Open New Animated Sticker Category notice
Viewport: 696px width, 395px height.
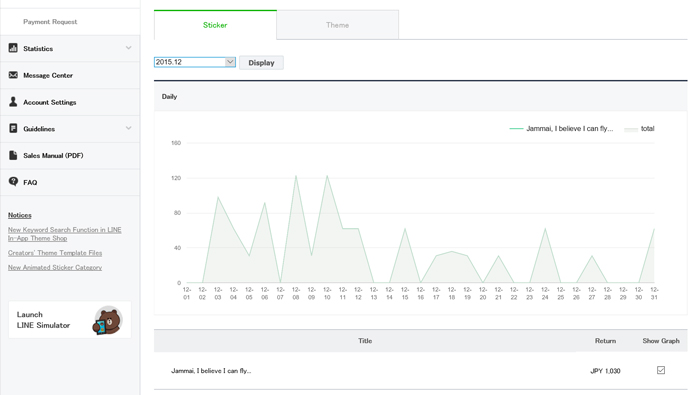click(x=55, y=267)
